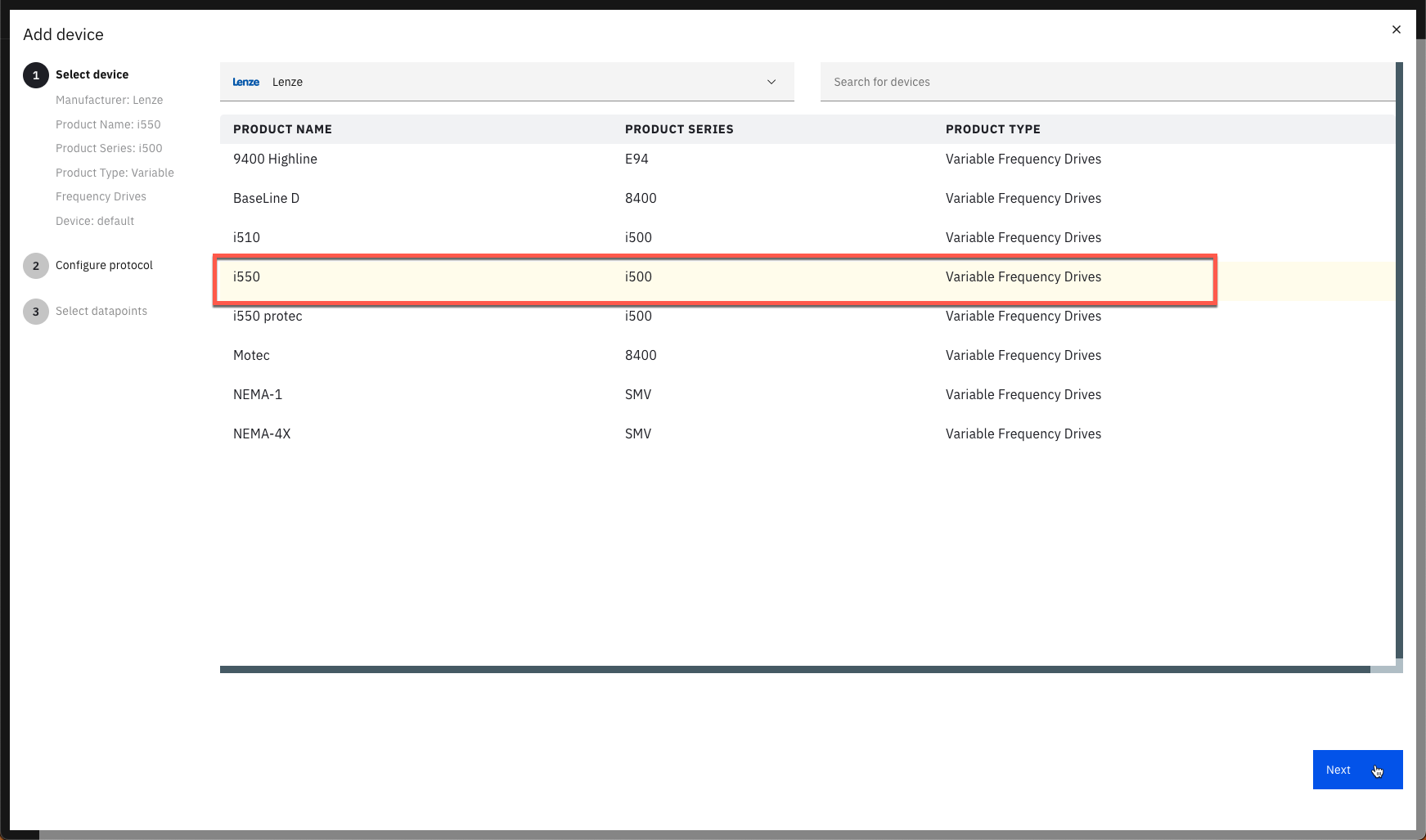Select the NEMA-1 product row

click(807, 394)
